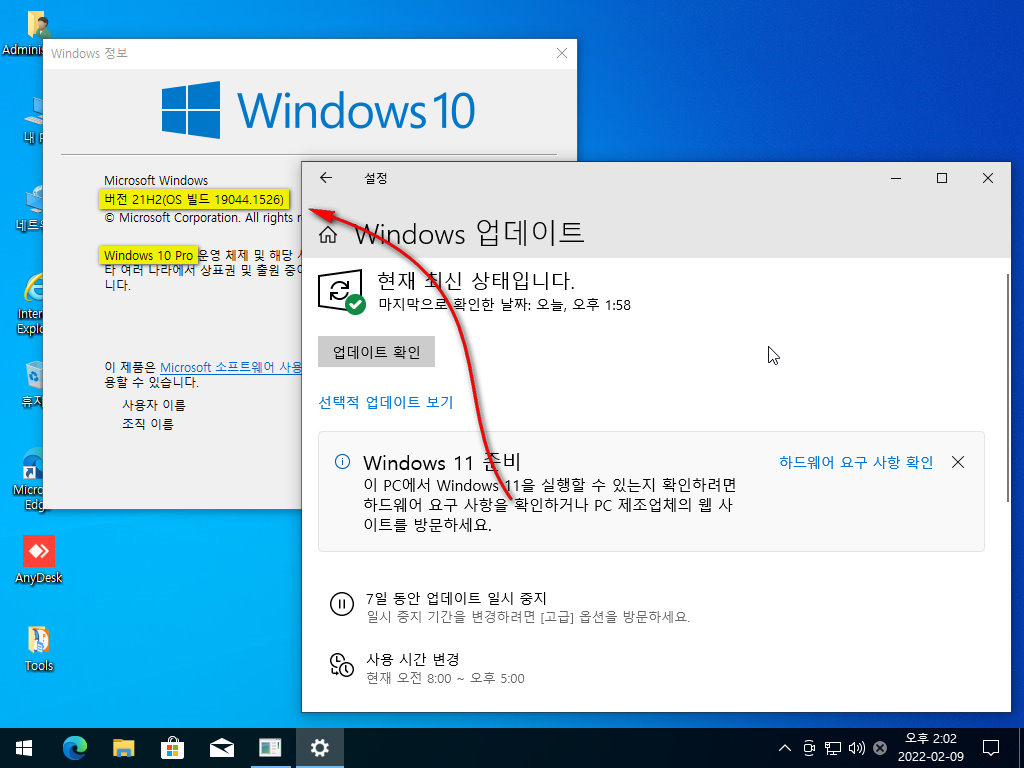1024x768 pixels.
Task: Select the Microsoft Edge desktop shortcut
Action: point(29,479)
